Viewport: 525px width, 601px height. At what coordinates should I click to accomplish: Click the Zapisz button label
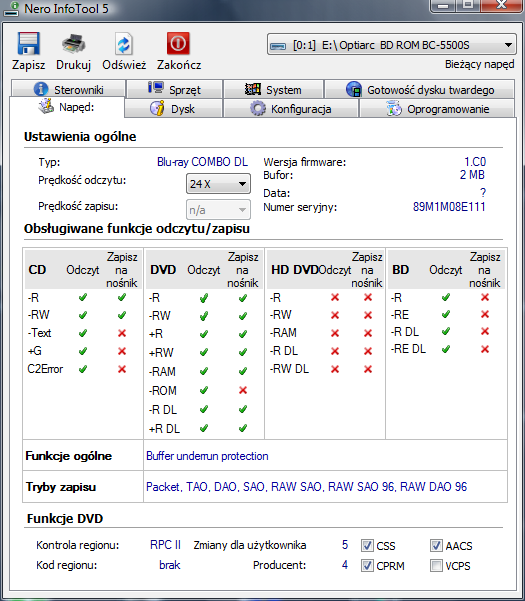tap(28, 65)
